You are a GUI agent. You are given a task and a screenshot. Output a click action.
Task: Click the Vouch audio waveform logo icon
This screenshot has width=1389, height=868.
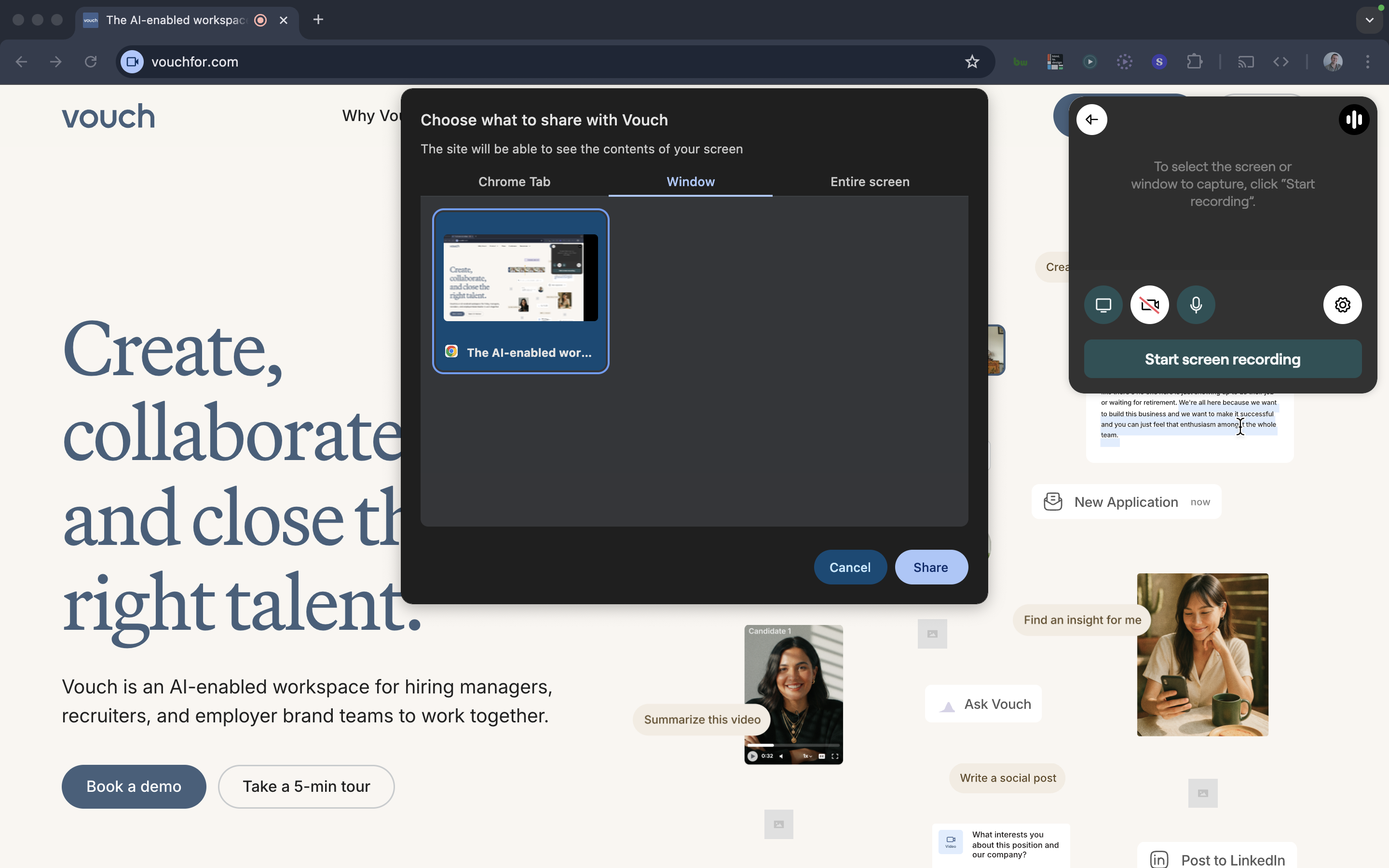tap(1354, 120)
